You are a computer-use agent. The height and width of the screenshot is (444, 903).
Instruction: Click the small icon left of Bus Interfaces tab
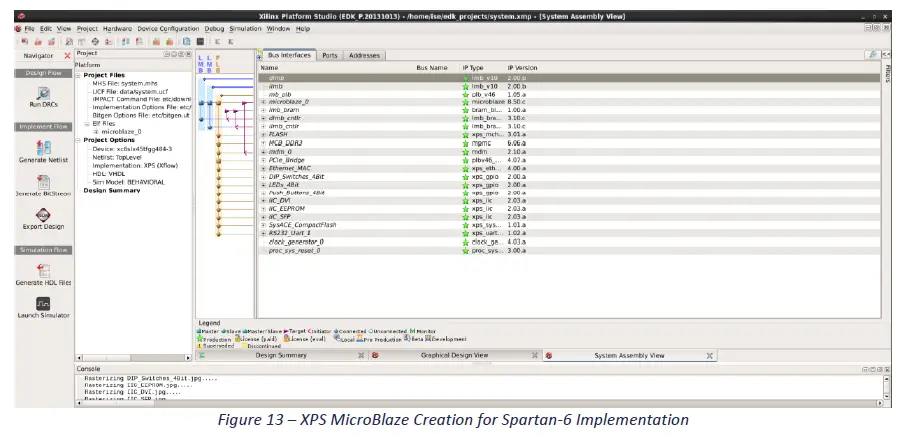coord(260,56)
